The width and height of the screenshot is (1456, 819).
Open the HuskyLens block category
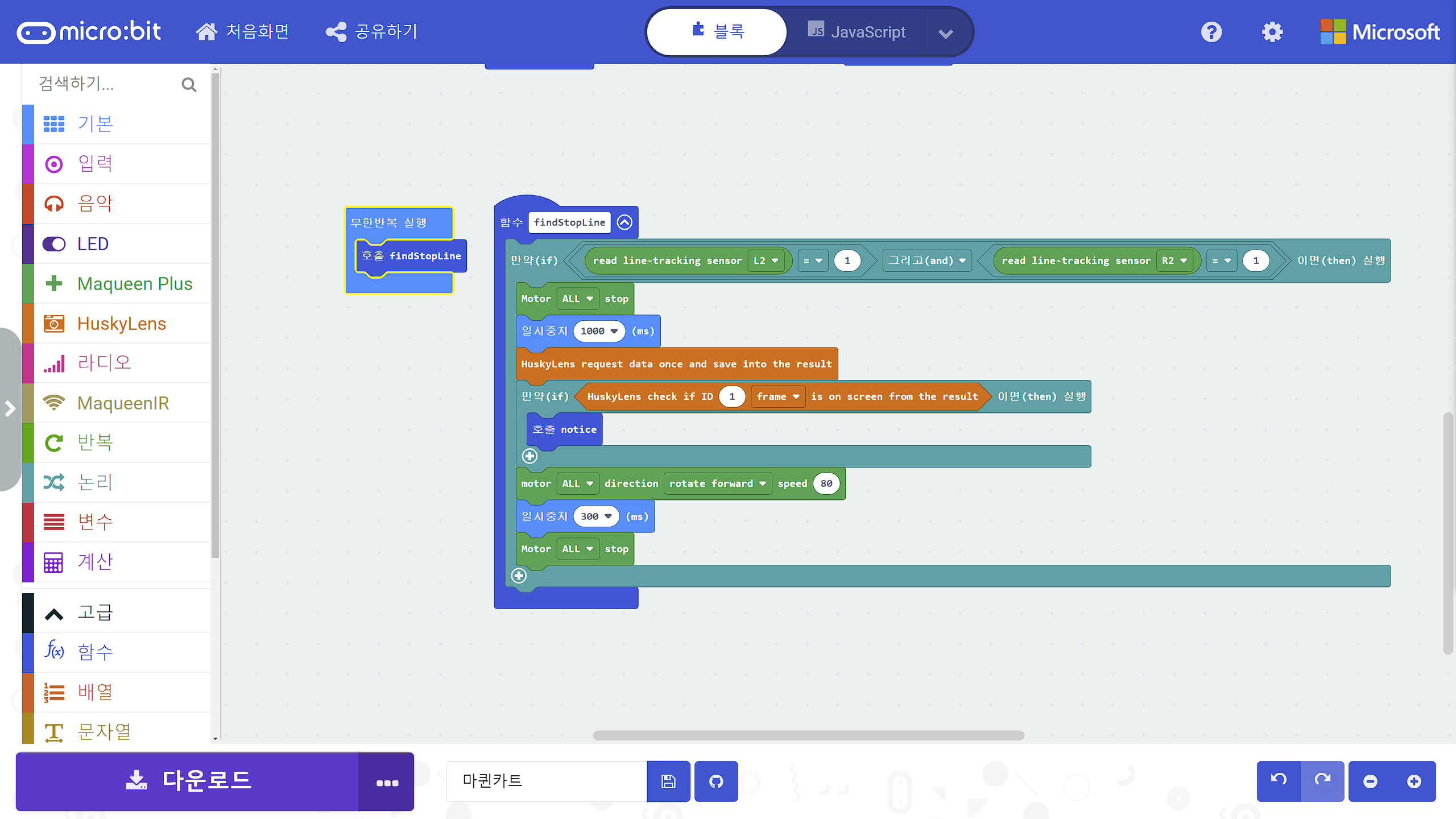(x=121, y=324)
